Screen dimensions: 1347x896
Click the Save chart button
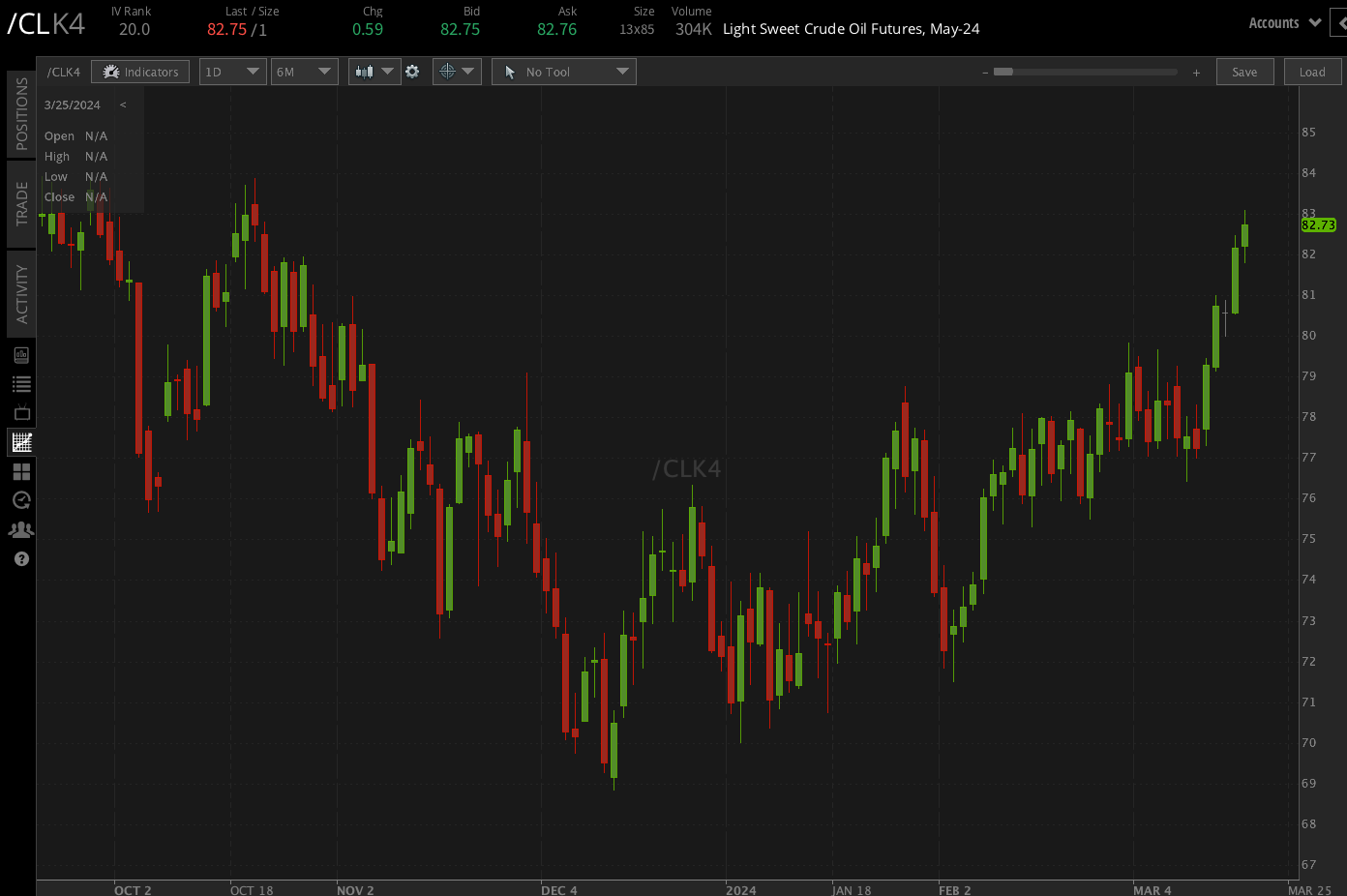pyautogui.click(x=1244, y=72)
